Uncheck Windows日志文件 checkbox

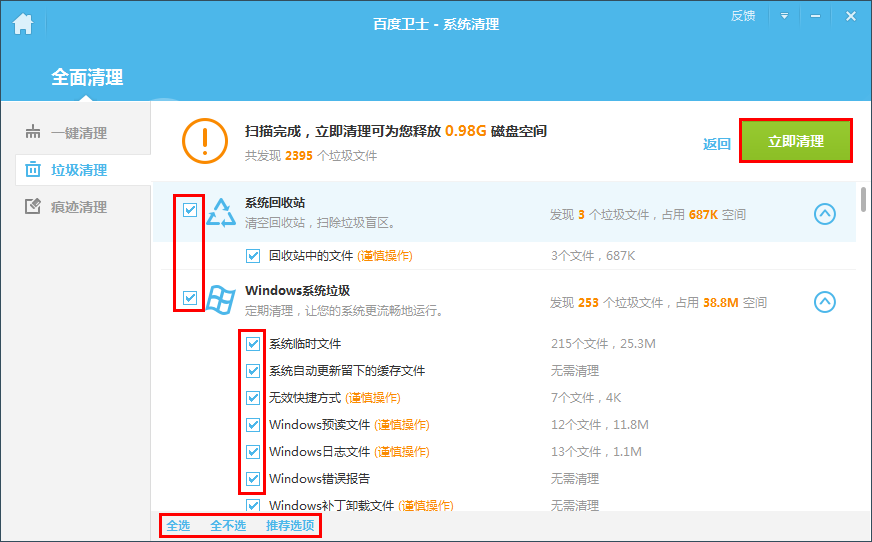(x=253, y=451)
